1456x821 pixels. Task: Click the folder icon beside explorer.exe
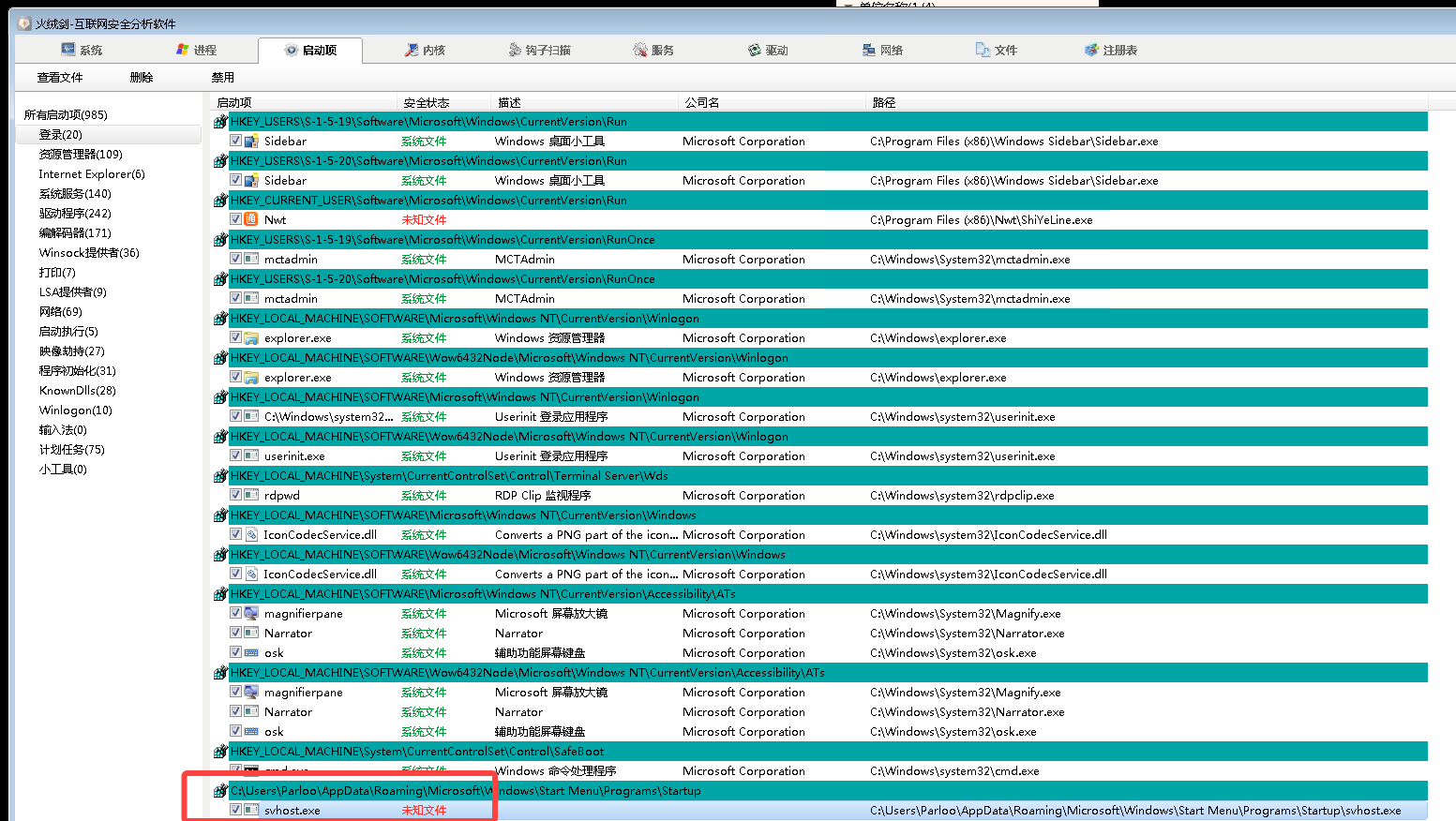[x=249, y=337]
